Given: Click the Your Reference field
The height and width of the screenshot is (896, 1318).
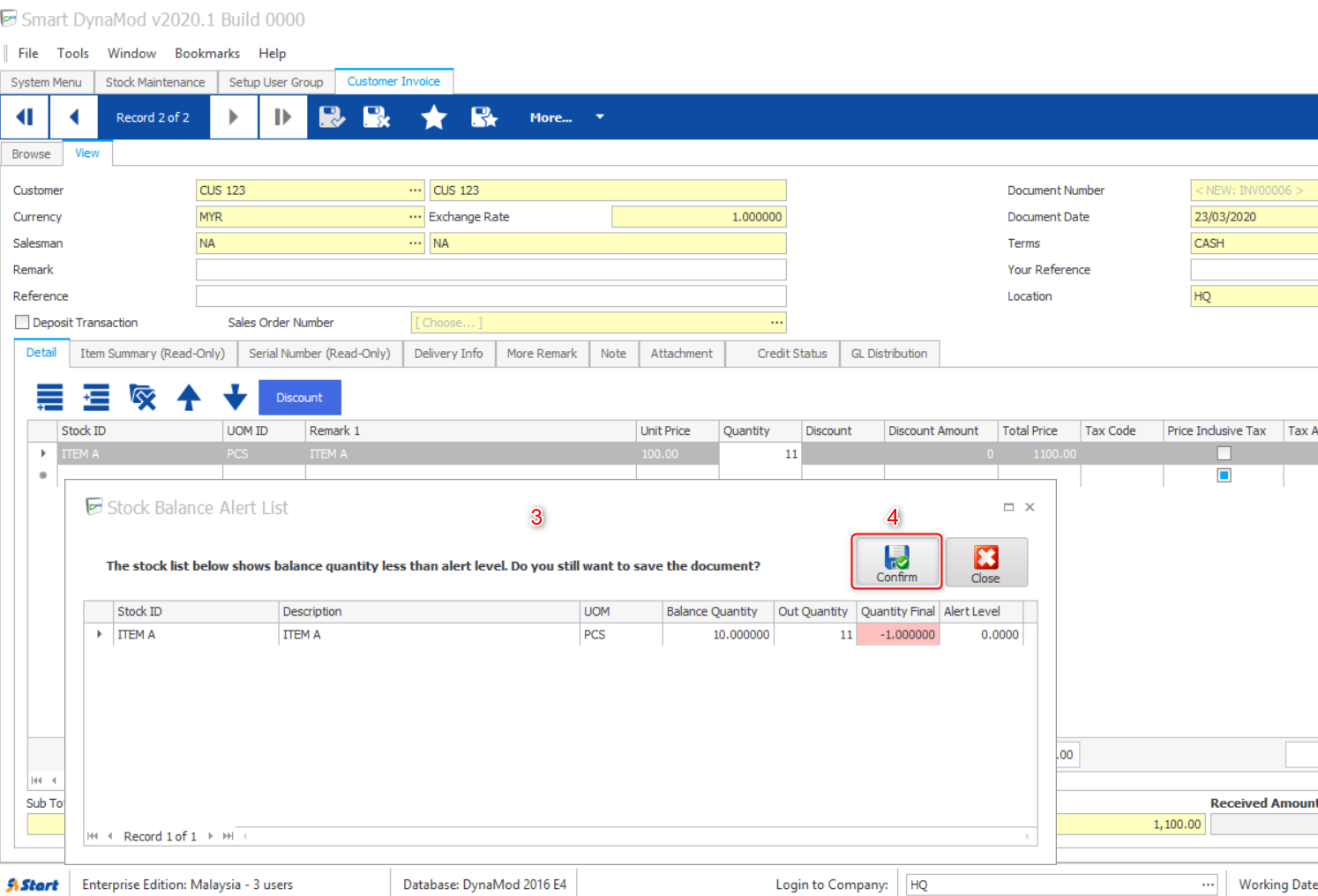Looking at the screenshot, I should (x=1254, y=270).
